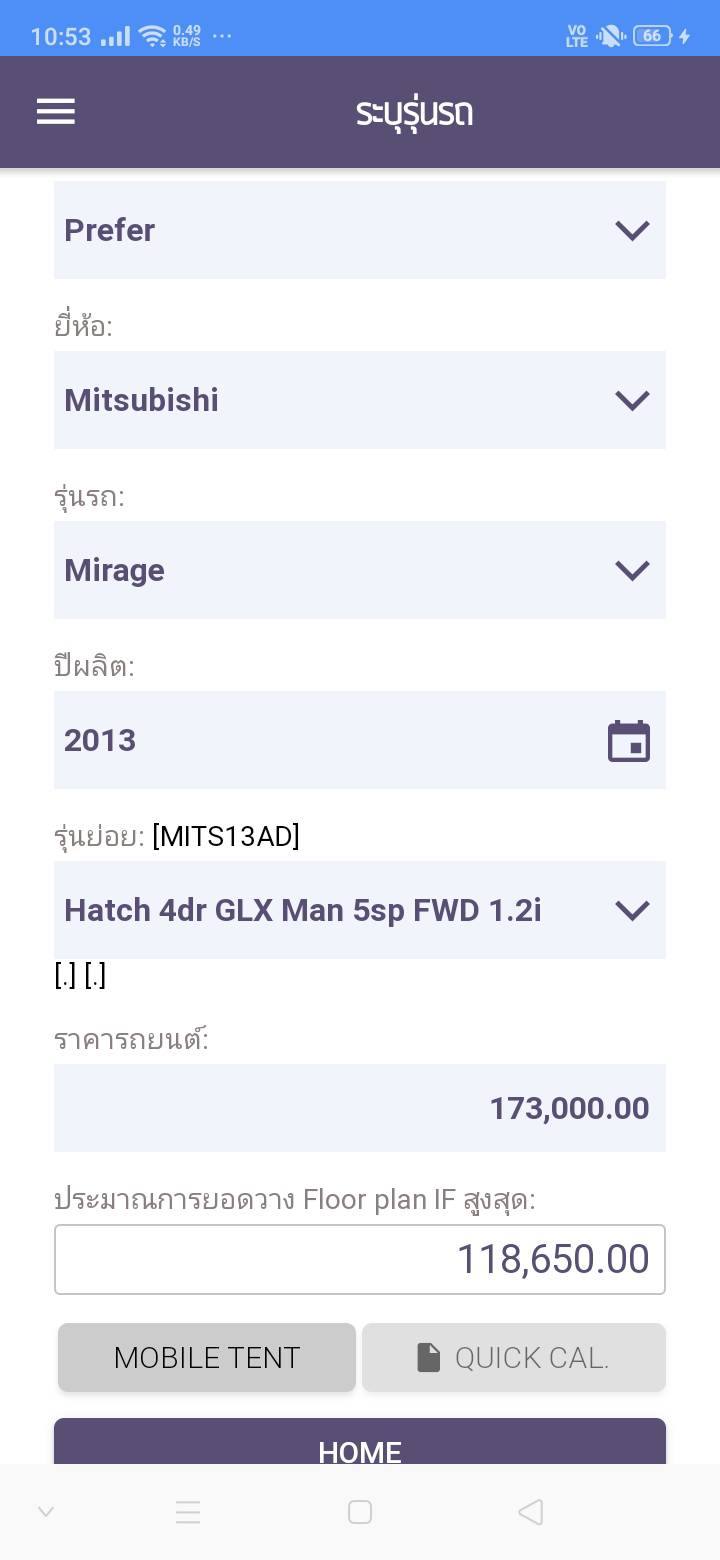720x1560 pixels.
Task: Tap the [MITS13AD] sub-model code text
Action: pos(226,836)
